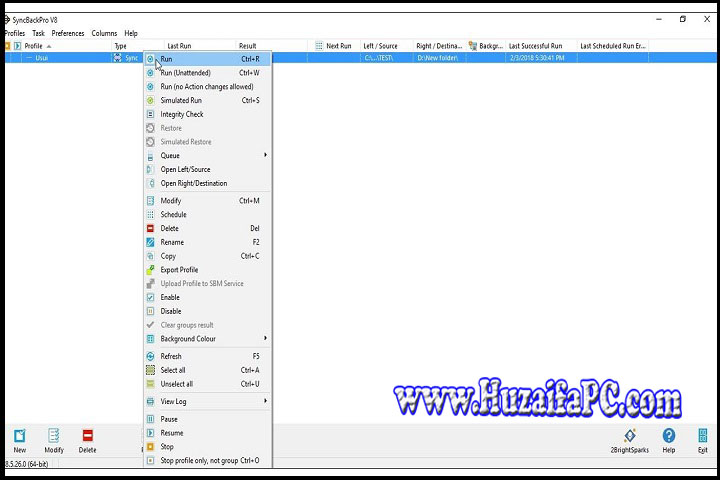Select the Usui profile row
The width and height of the screenshot is (720, 480).
(x=362, y=58)
